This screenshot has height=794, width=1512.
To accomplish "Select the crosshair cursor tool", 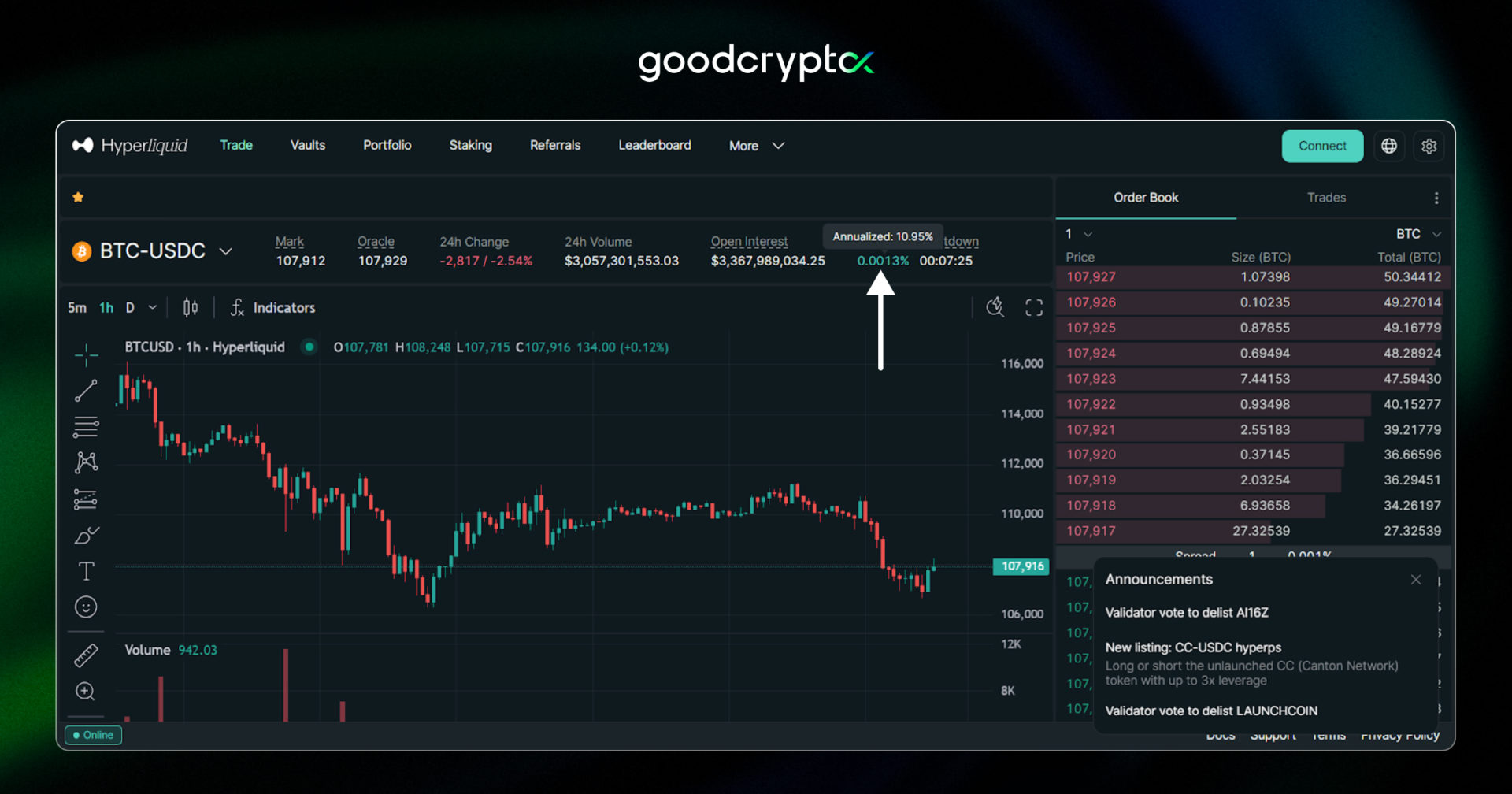I will pos(86,355).
